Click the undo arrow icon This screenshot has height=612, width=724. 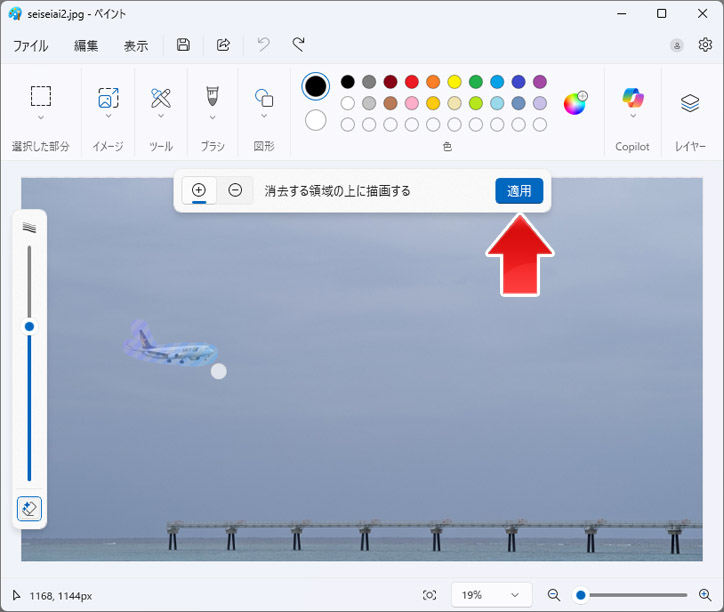264,45
